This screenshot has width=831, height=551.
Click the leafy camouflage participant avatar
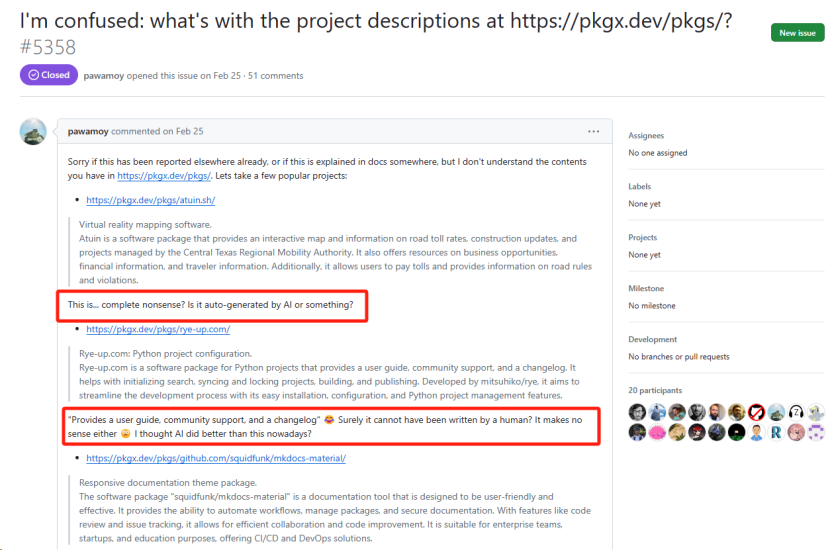point(677,432)
